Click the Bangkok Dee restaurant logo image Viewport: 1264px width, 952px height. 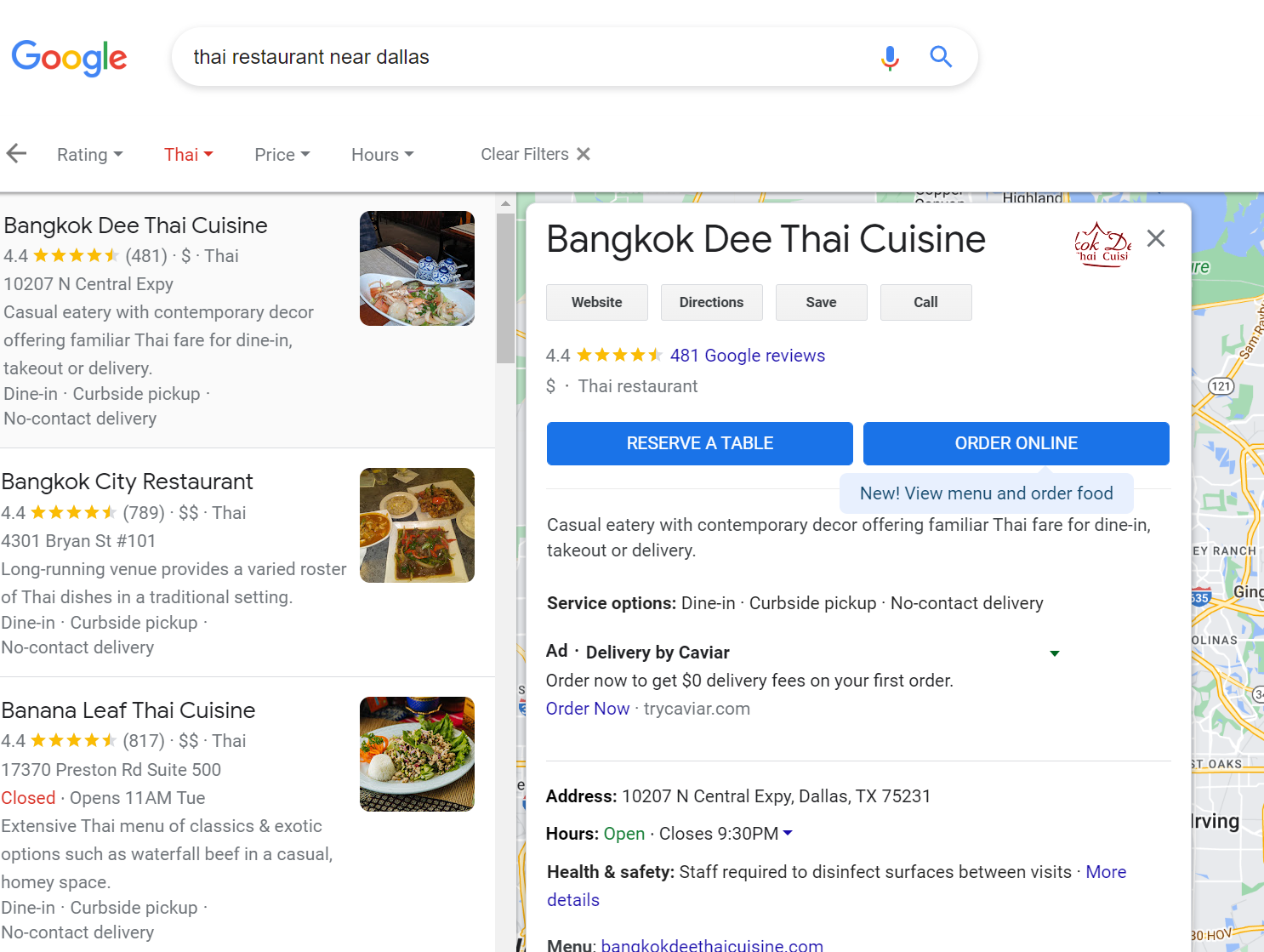pos(1102,245)
